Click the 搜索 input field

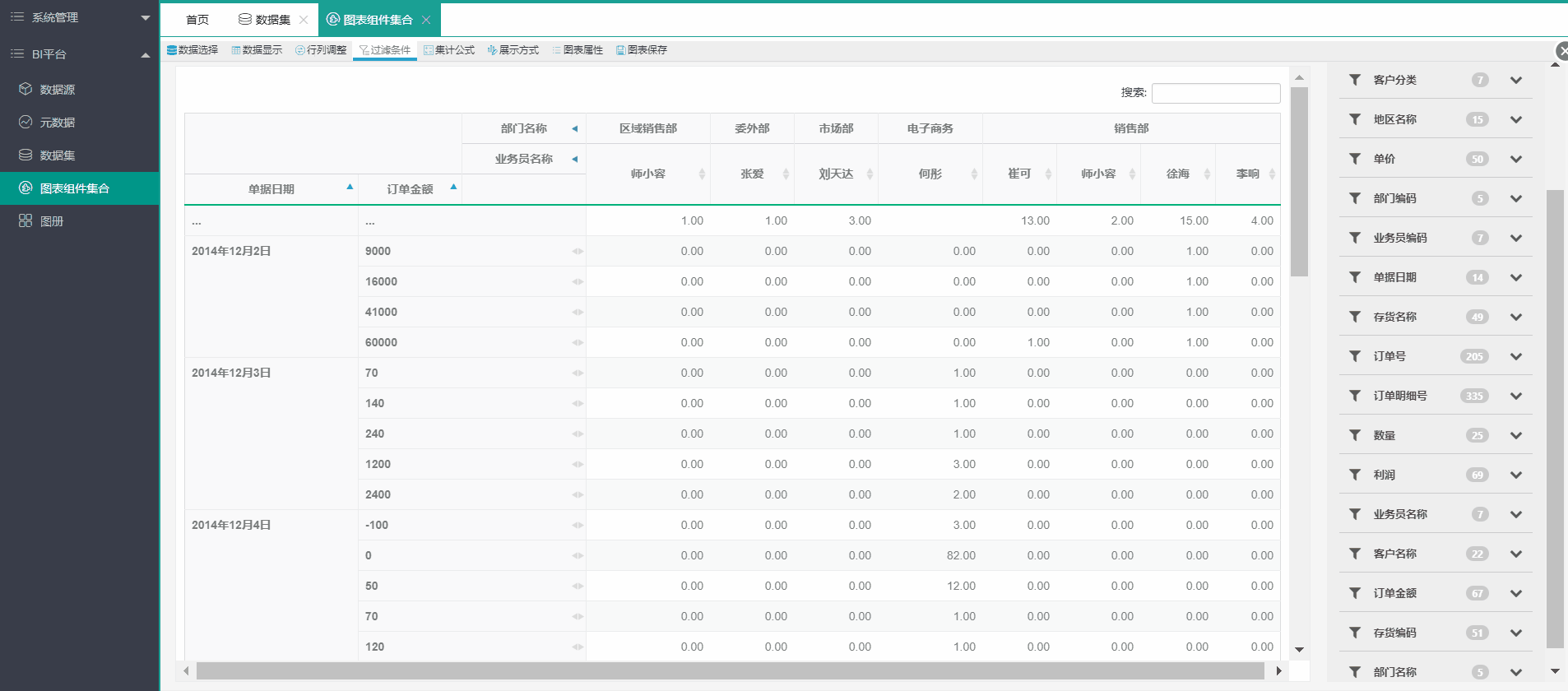[x=1215, y=93]
